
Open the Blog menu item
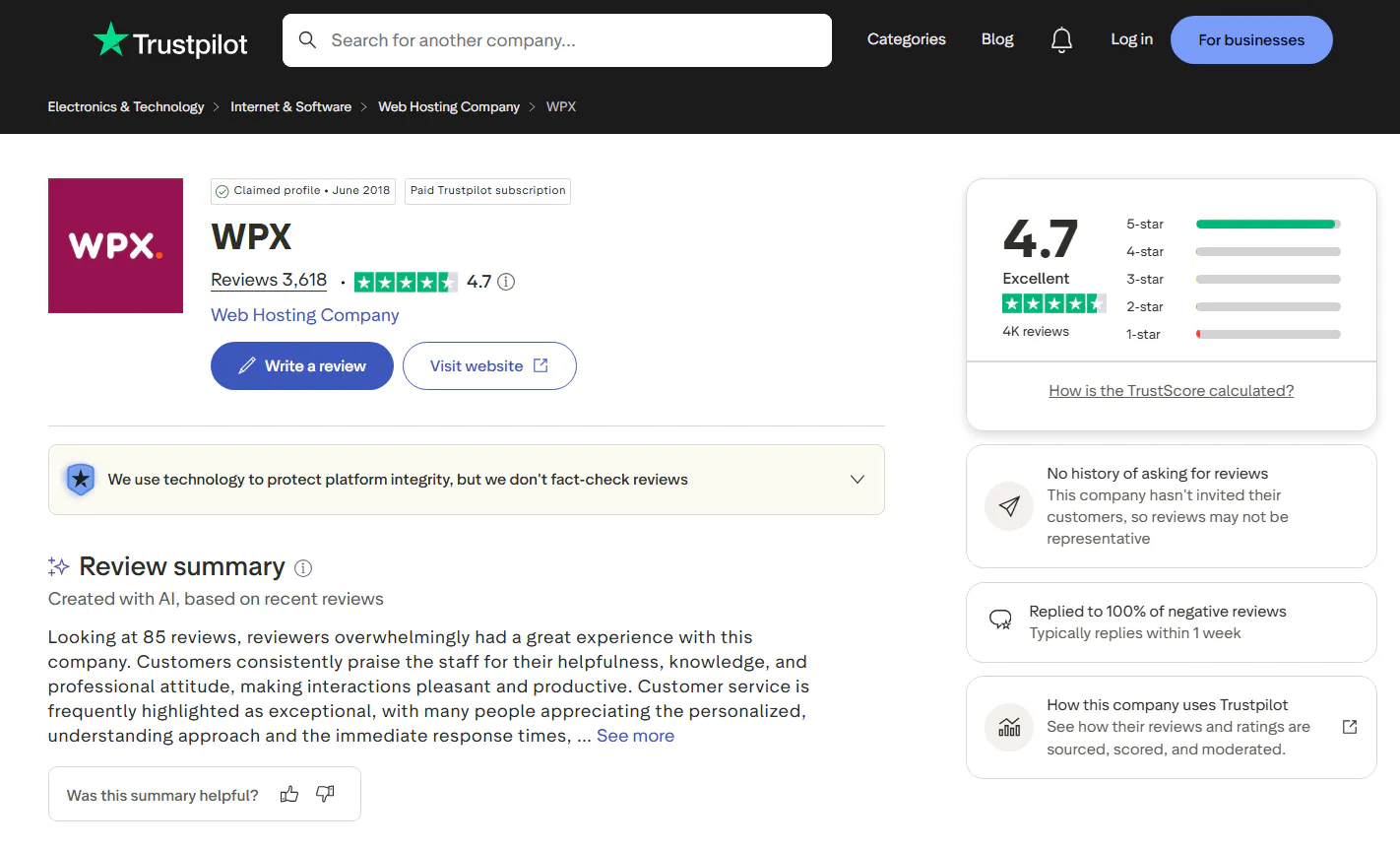(997, 39)
